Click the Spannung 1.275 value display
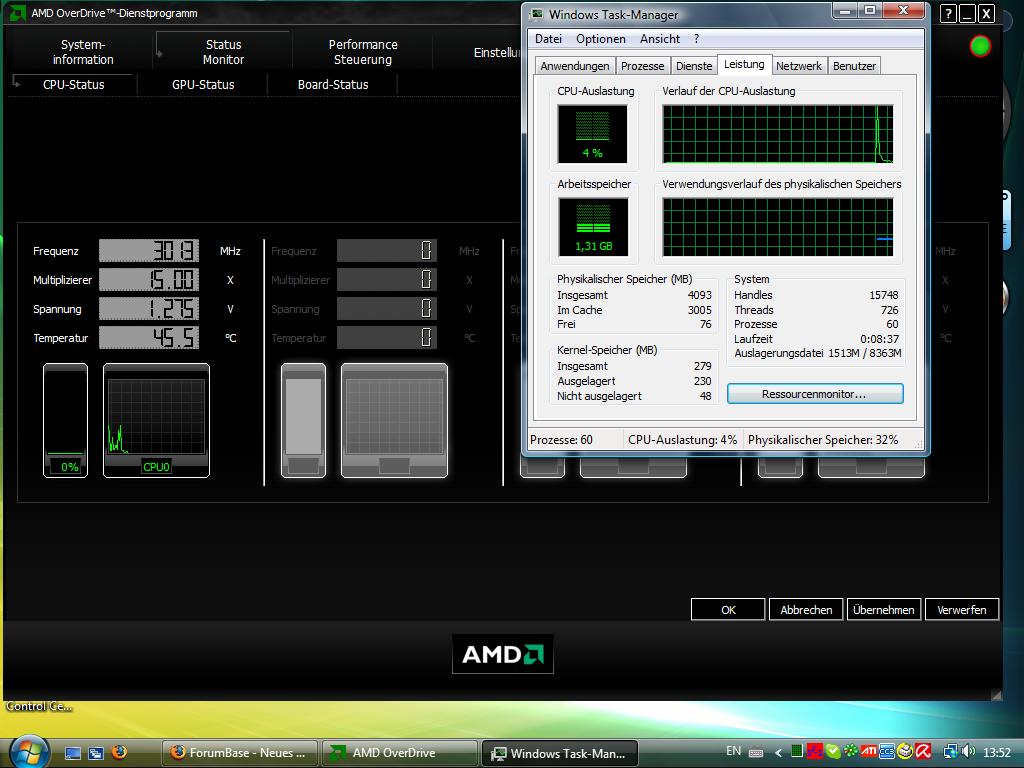This screenshot has width=1024, height=768. [149, 308]
